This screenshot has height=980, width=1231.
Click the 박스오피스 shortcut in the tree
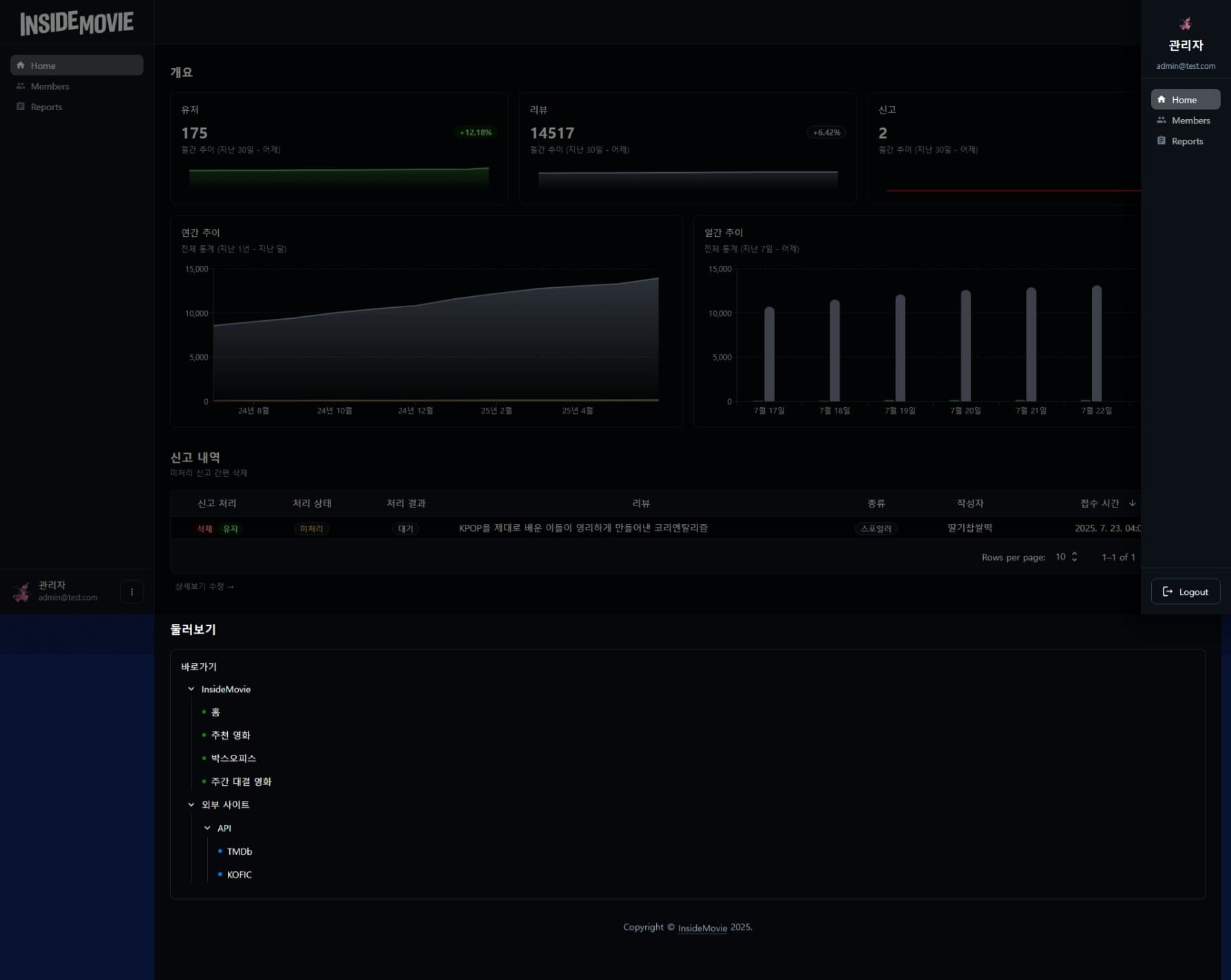click(233, 758)
